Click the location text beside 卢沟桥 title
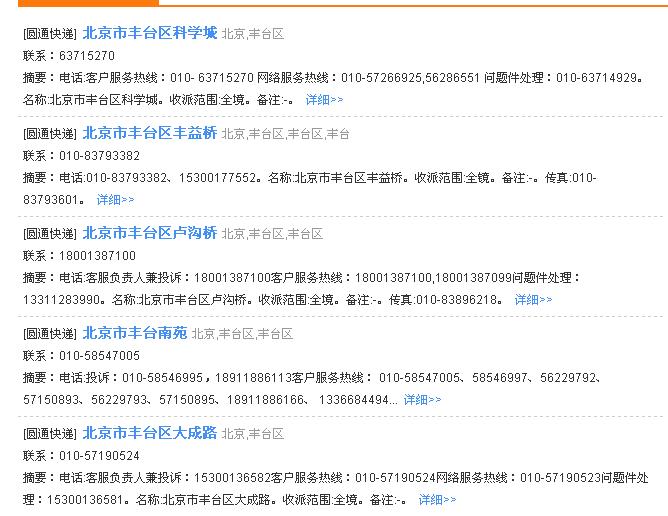The width and height of the screenshot is (668, 516). point(273,234)
